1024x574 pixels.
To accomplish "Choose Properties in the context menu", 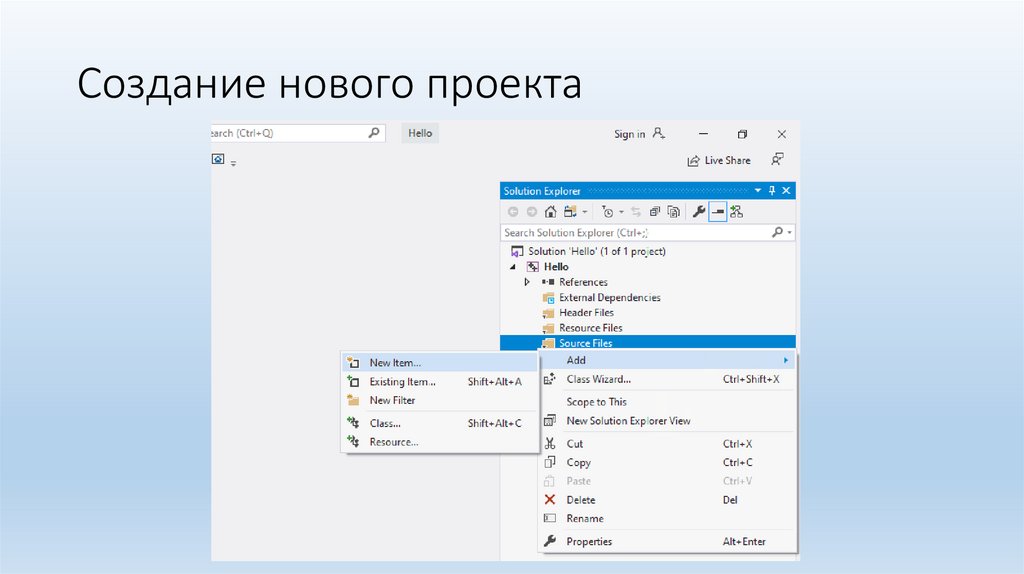I will click(589, 541).
